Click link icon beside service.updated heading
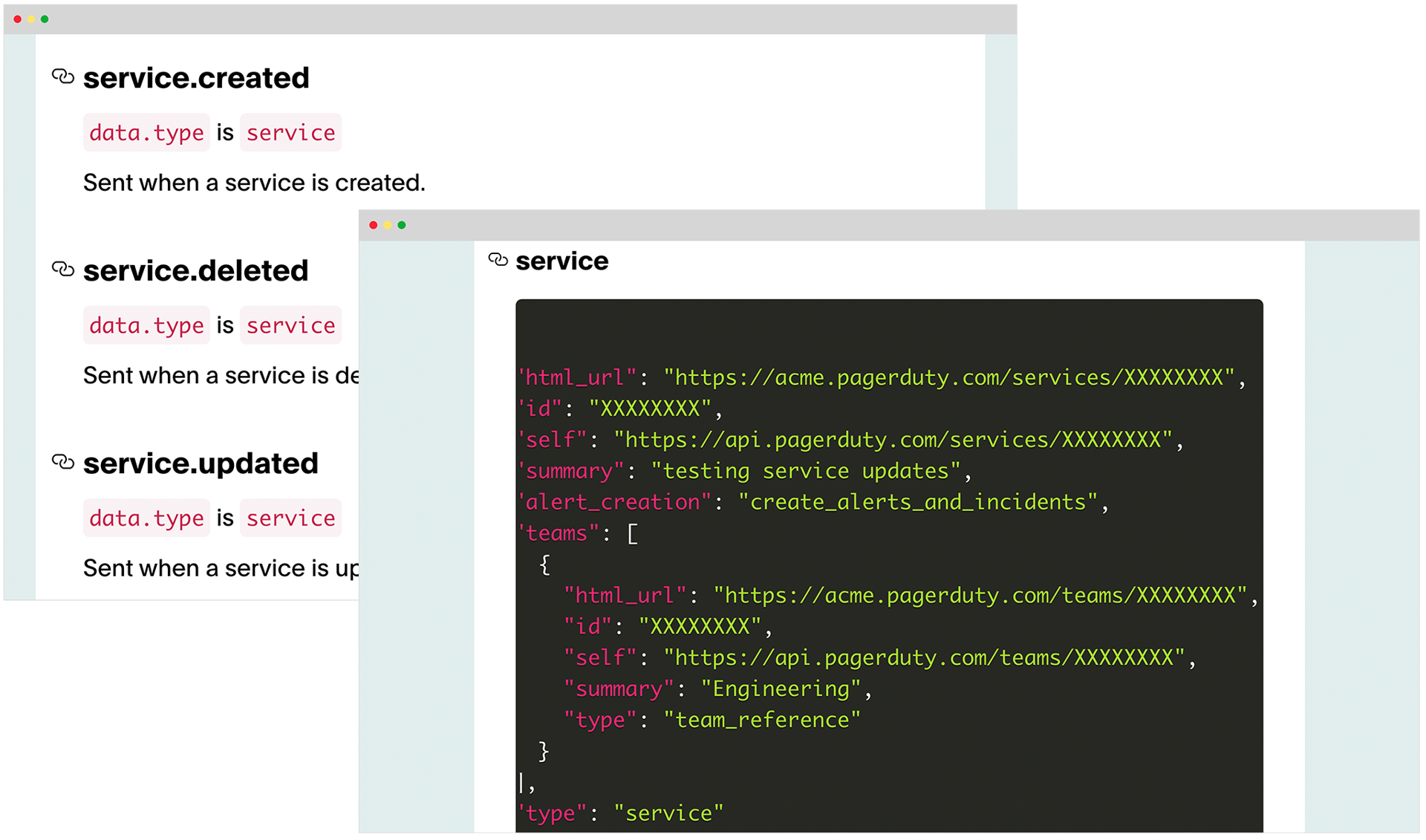This screenshot has width=1426, height=840. point(63,462)
